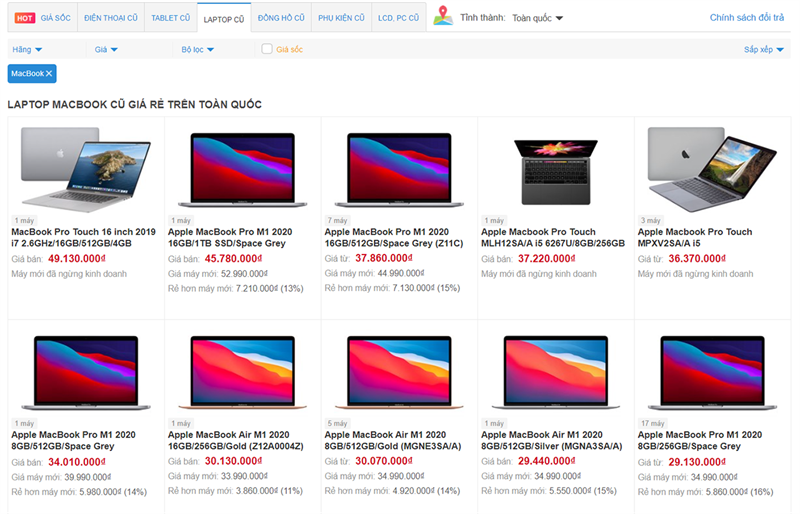Click the 49.130.000₫ price
The height and width of the screenshot is (514, 800).
click(x=77, y=259)
